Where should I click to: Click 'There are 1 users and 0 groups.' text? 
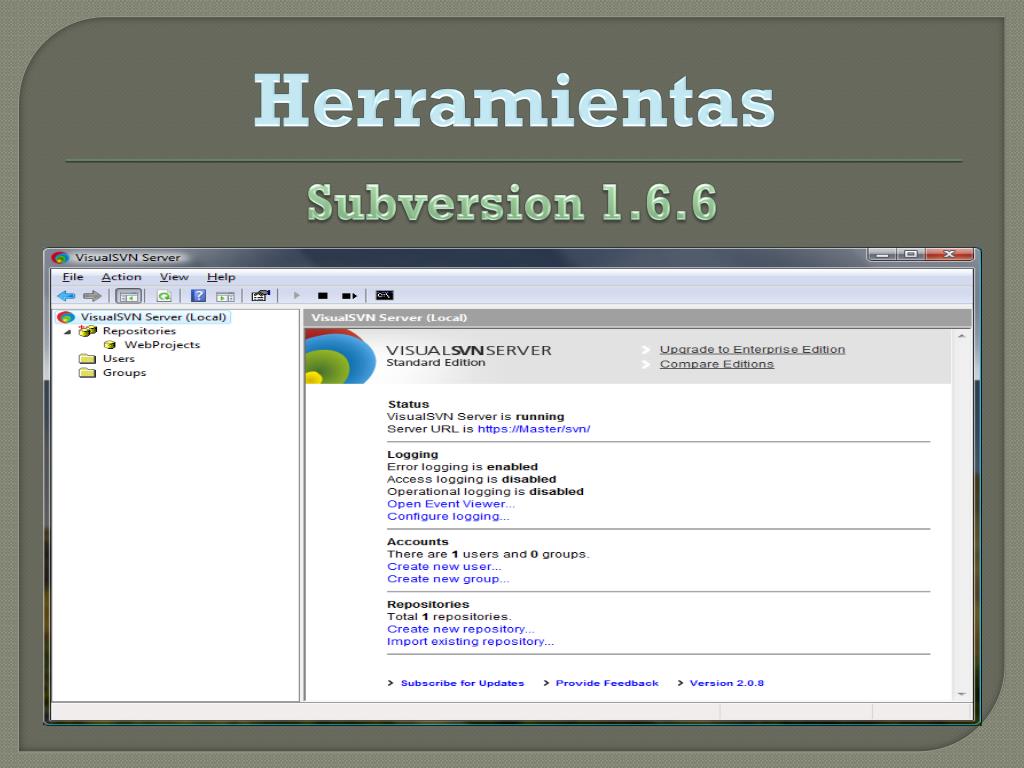pyautogui.click(x=488, y=554)
